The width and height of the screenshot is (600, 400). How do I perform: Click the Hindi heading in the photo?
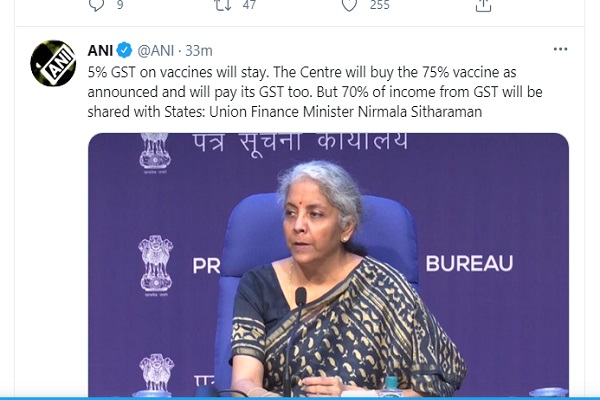pos(300,141)
